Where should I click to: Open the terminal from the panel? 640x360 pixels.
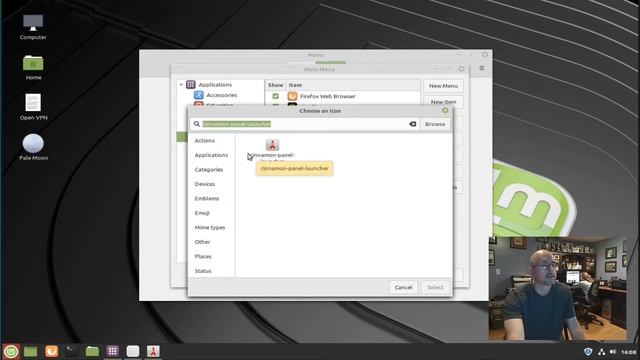coord(72,351)
